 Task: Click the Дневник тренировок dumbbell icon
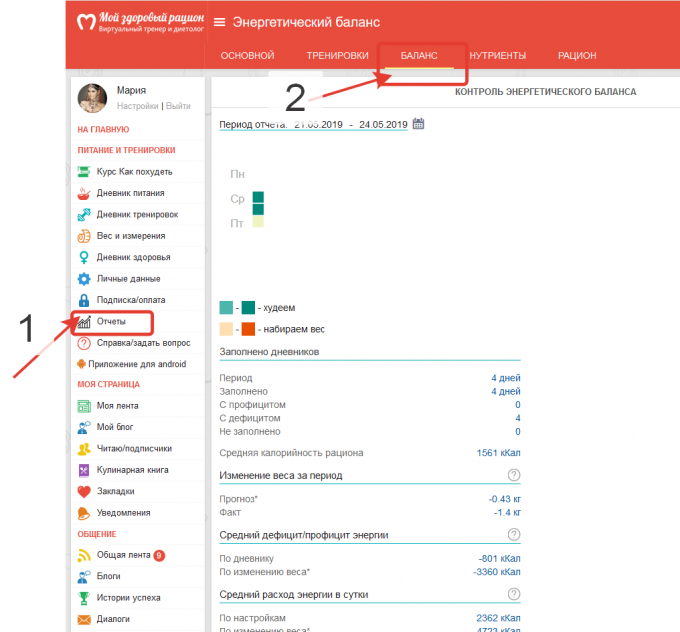pyautogui.click(x=85, y=214)
